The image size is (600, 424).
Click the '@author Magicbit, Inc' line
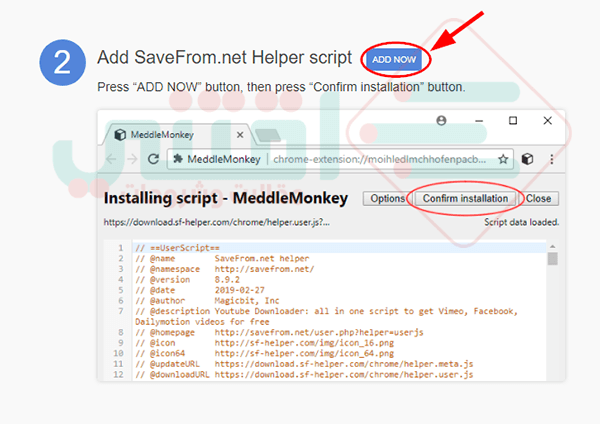(207, 301)
